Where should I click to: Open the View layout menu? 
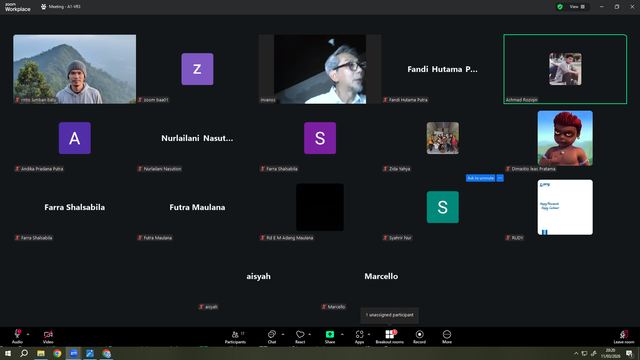point(577,7)
